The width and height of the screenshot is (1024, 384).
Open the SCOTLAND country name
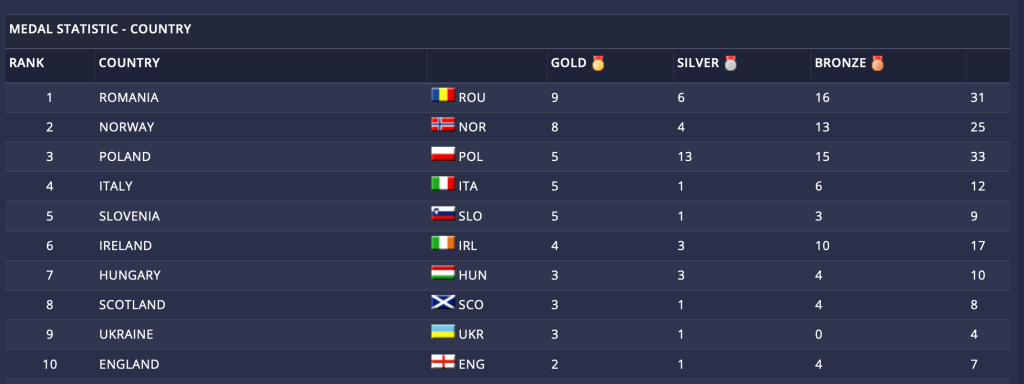pos(132,305)
